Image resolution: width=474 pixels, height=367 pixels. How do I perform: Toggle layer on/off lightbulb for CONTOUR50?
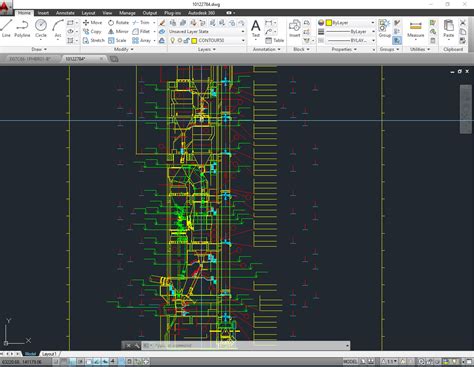[173, 40]
